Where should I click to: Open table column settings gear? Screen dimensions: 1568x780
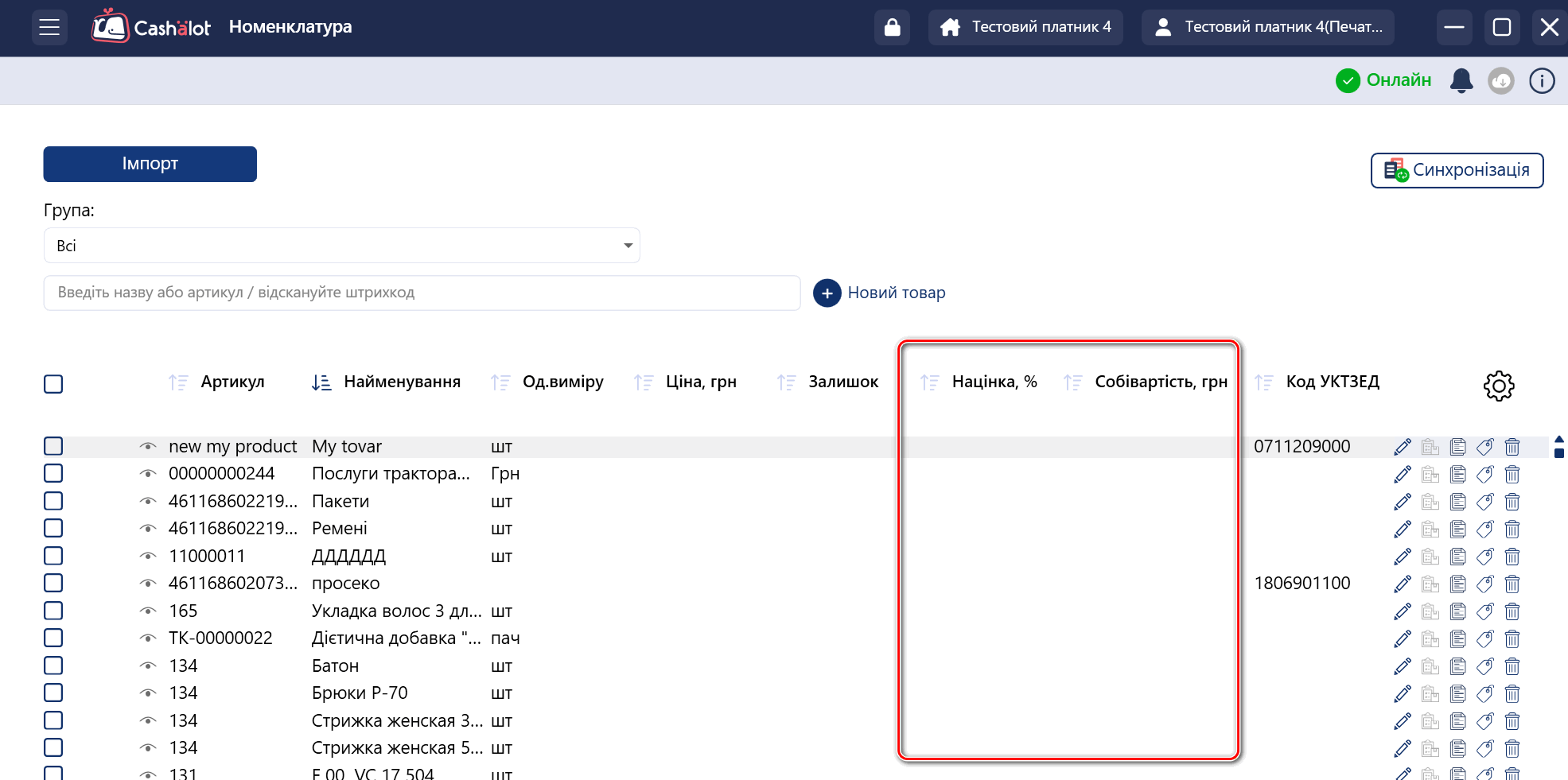pyautogui.click(x=1498, y=386)
